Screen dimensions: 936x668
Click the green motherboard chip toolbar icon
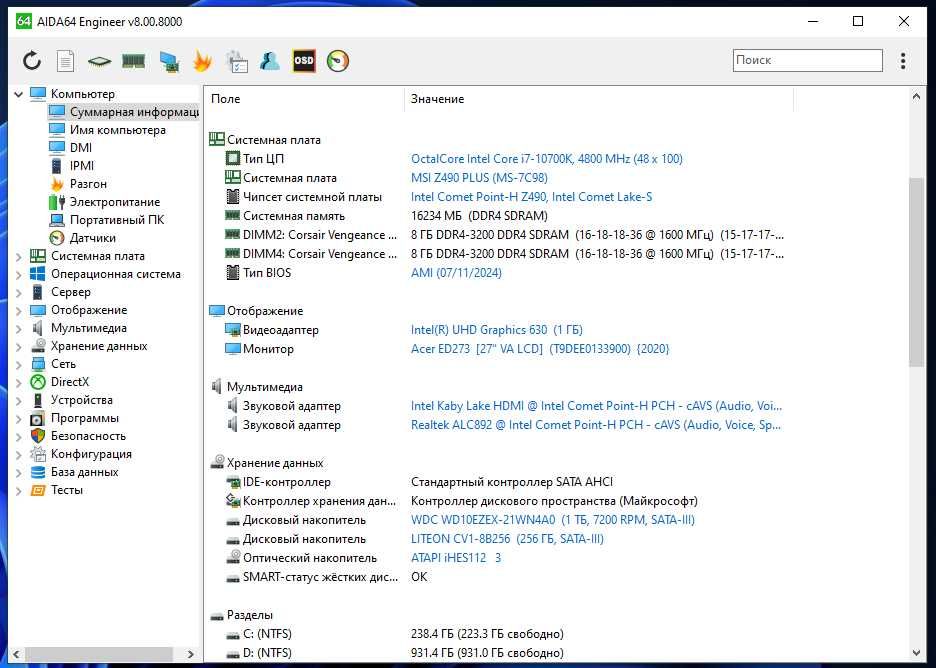pyautogui.click(x=99, y=61)
